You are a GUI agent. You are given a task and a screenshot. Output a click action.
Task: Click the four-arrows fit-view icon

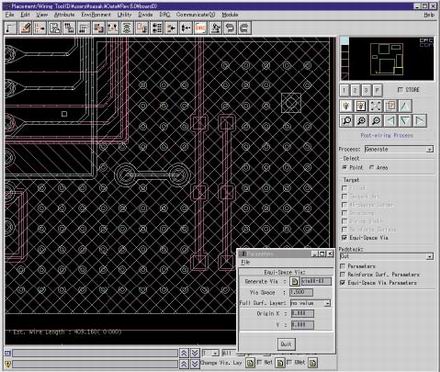tap(376, 106)
